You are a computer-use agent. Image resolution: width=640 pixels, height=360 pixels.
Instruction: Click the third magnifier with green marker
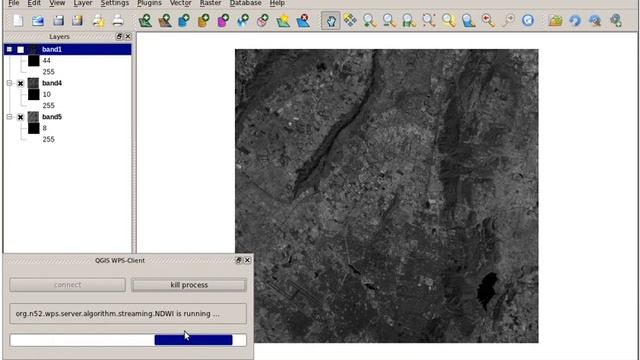[x=409, y=20]
